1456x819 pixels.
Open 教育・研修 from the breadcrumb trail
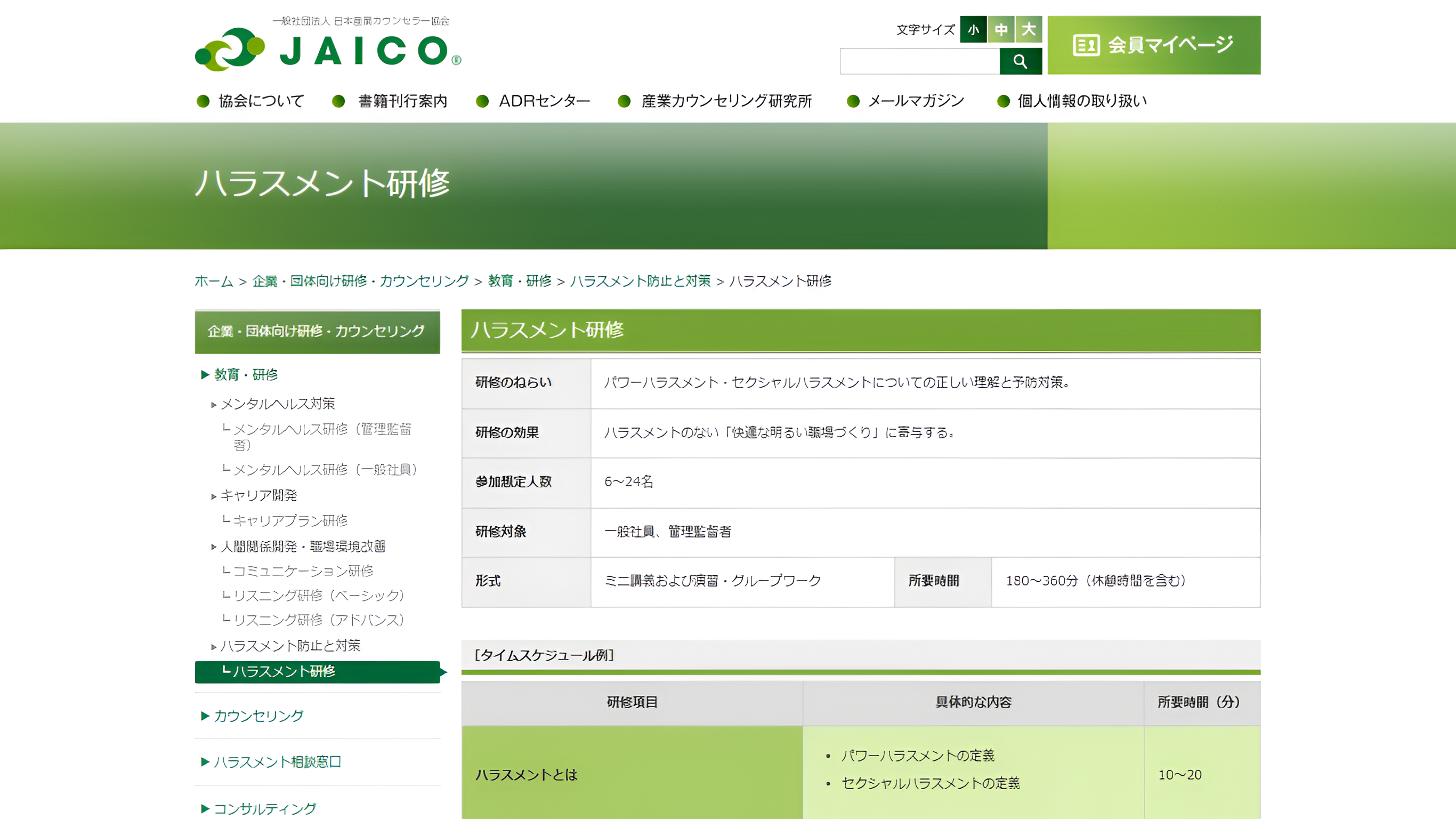(x=517, y=280)
